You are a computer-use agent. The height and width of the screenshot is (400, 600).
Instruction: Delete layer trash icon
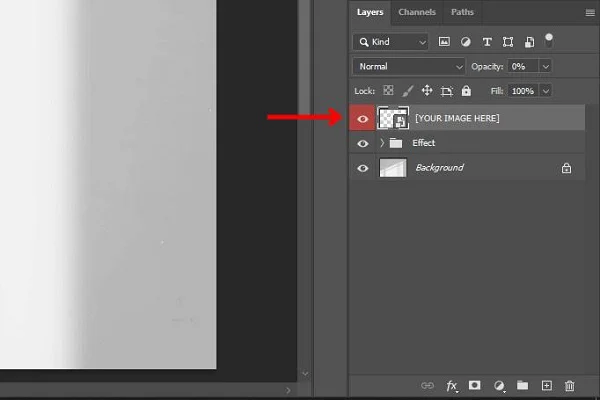click(x=570, y=385)
